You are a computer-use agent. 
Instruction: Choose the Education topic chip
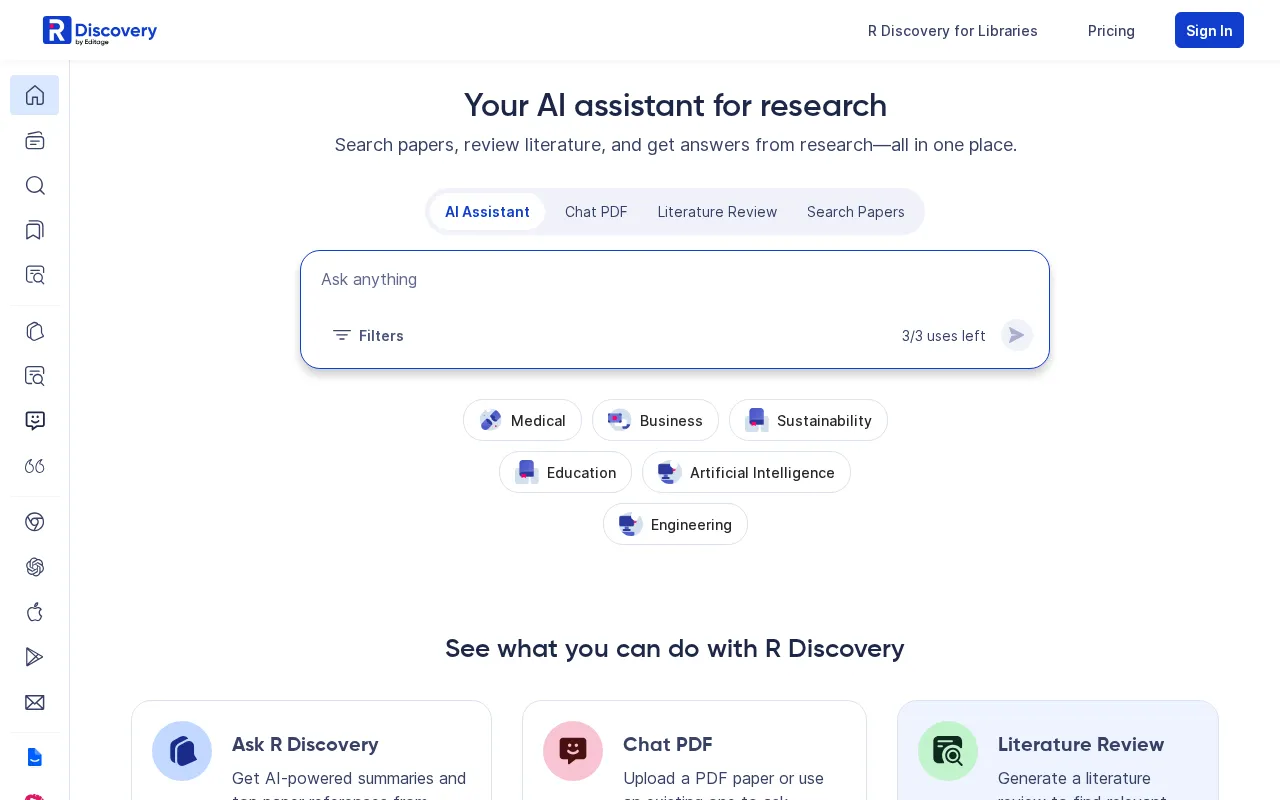point(565,472)
